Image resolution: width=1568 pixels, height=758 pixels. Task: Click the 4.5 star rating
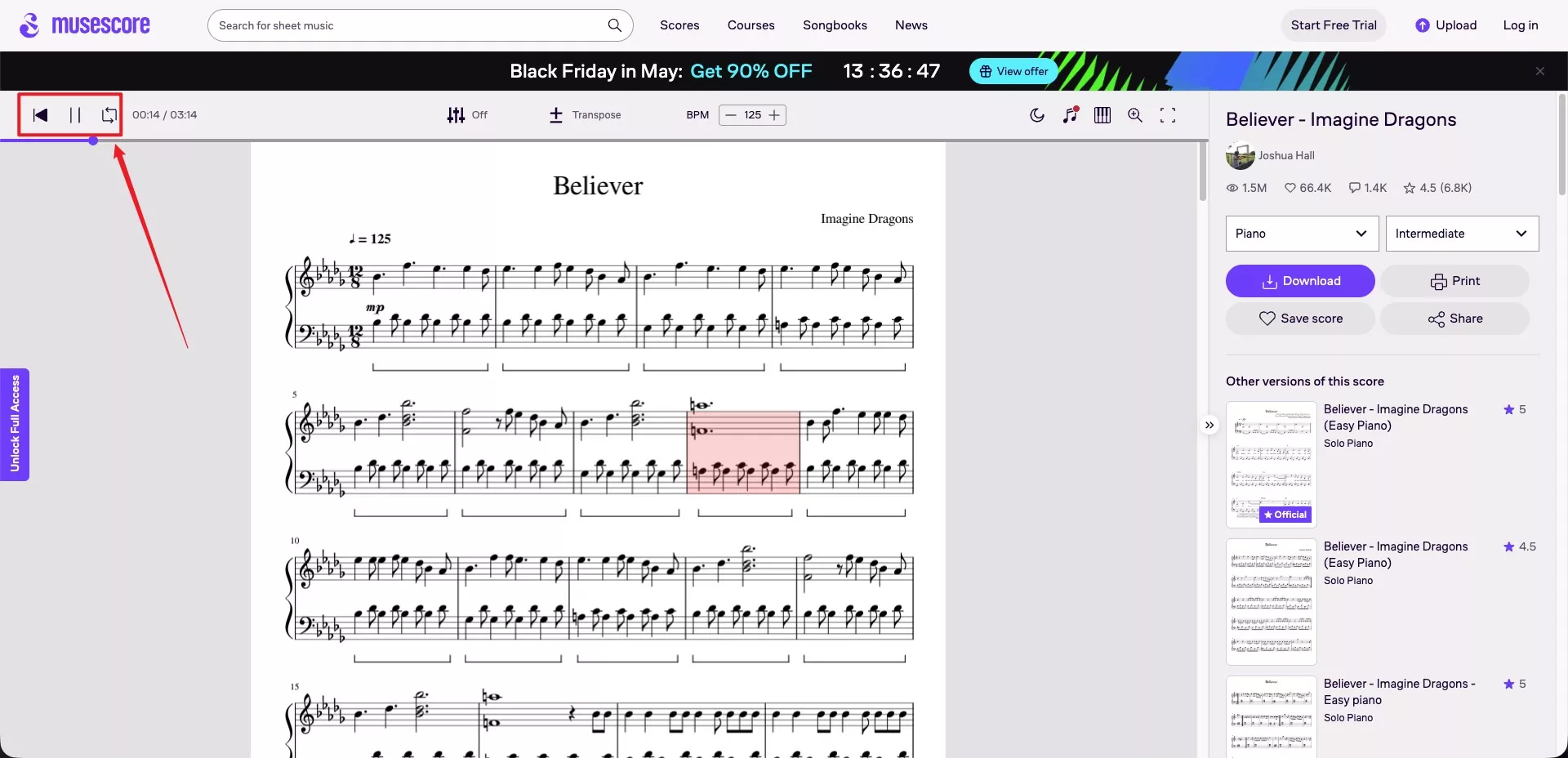click(1437, 188)
